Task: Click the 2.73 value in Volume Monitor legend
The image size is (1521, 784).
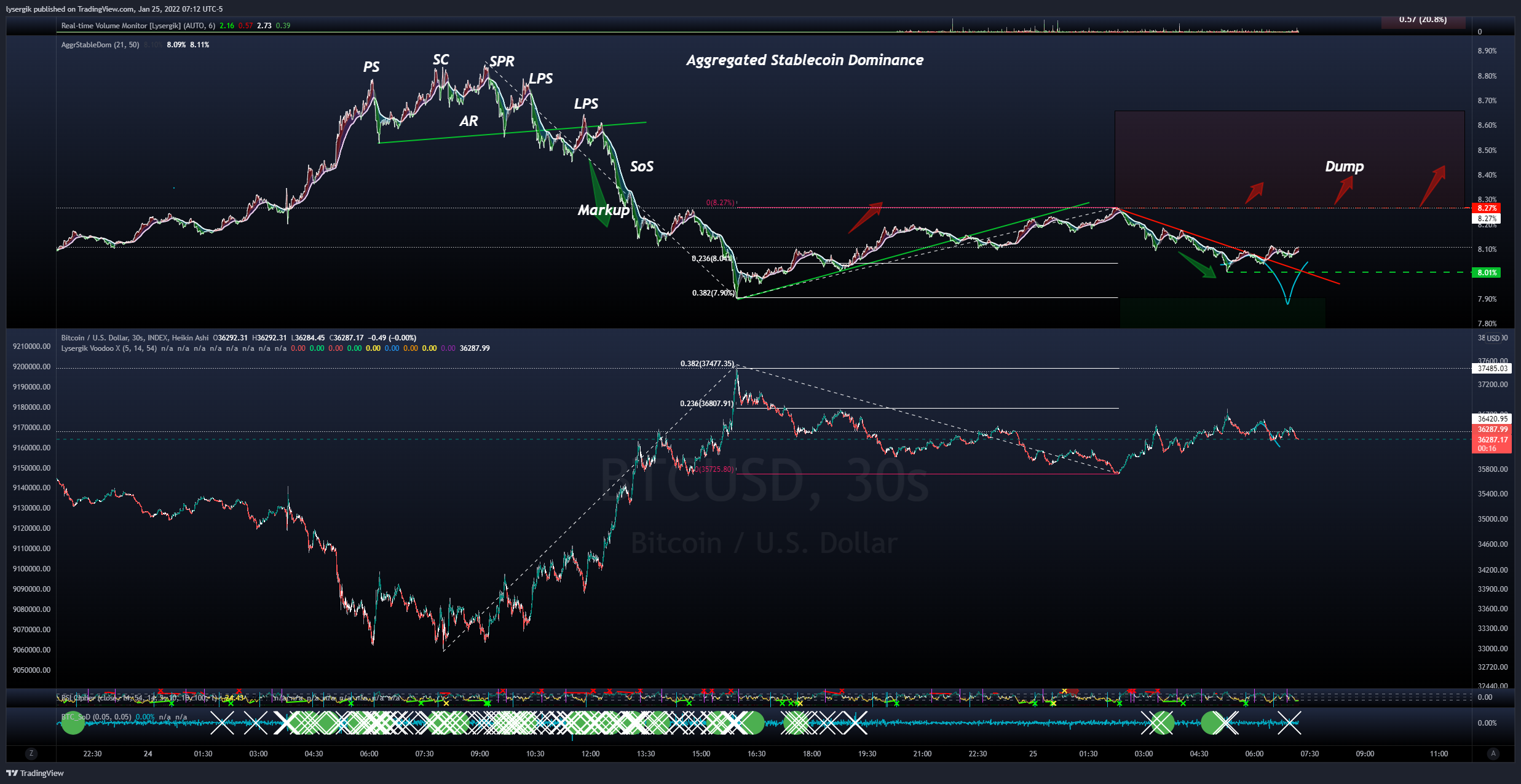Action: click(x=264, y=26)
